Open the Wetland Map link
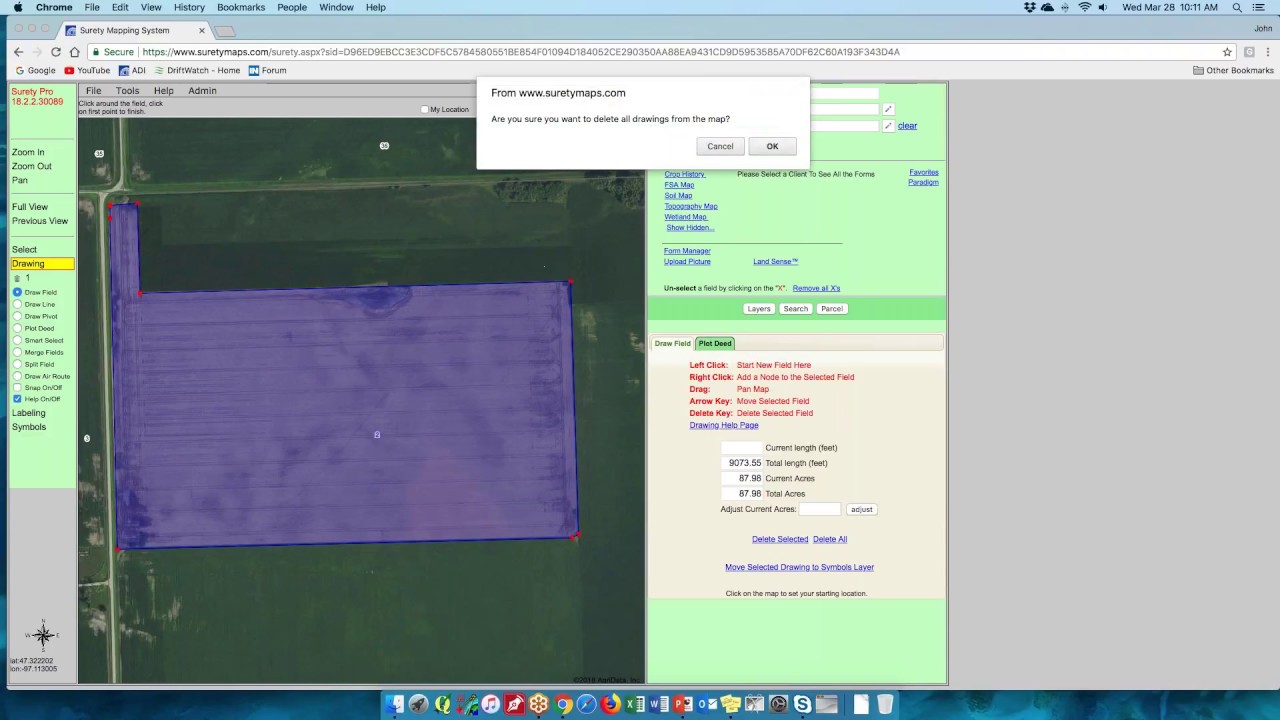1280x720 pixels. click(685, 217)
